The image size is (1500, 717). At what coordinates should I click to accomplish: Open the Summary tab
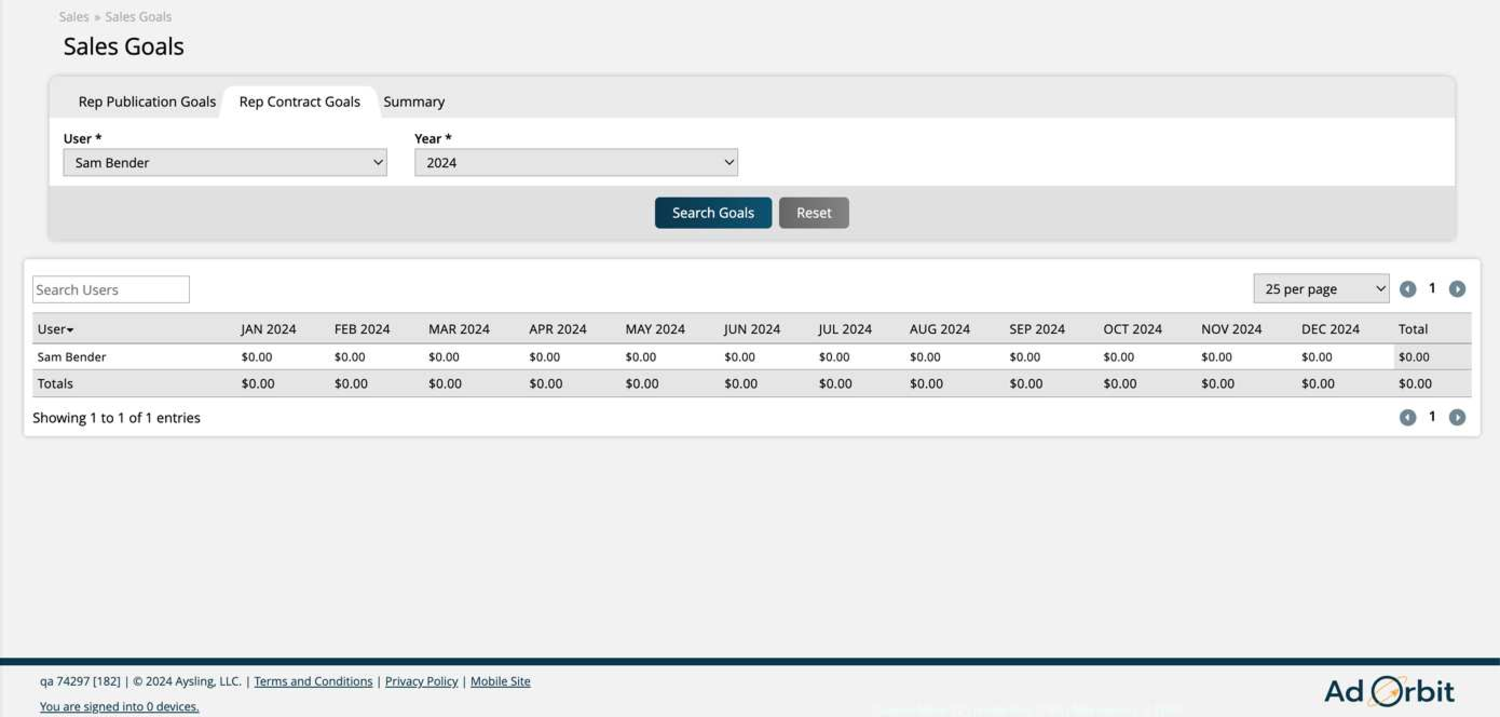[414, 102]
